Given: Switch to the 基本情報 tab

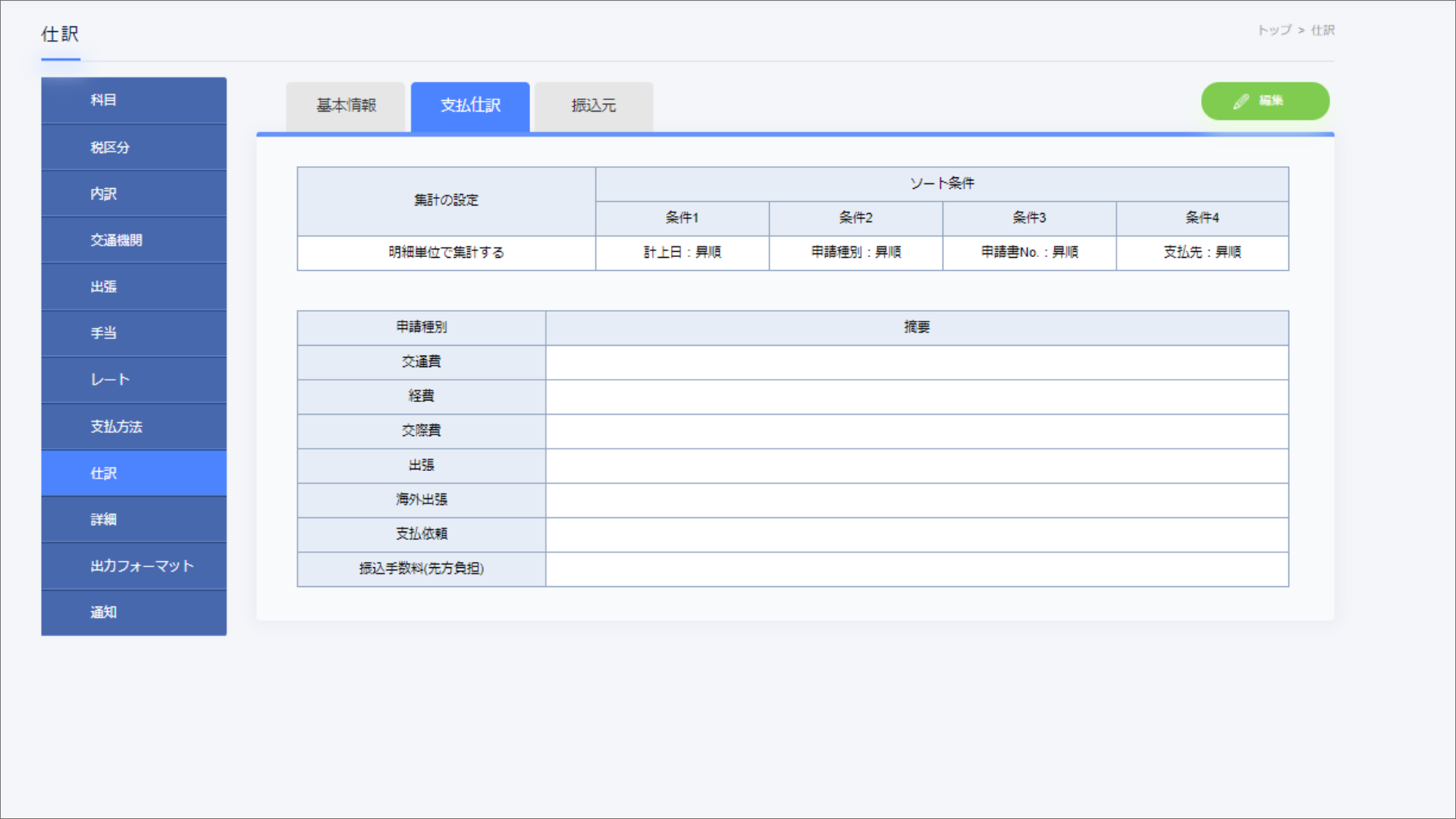Looking at the screenshot, I should tap(346, 106).
